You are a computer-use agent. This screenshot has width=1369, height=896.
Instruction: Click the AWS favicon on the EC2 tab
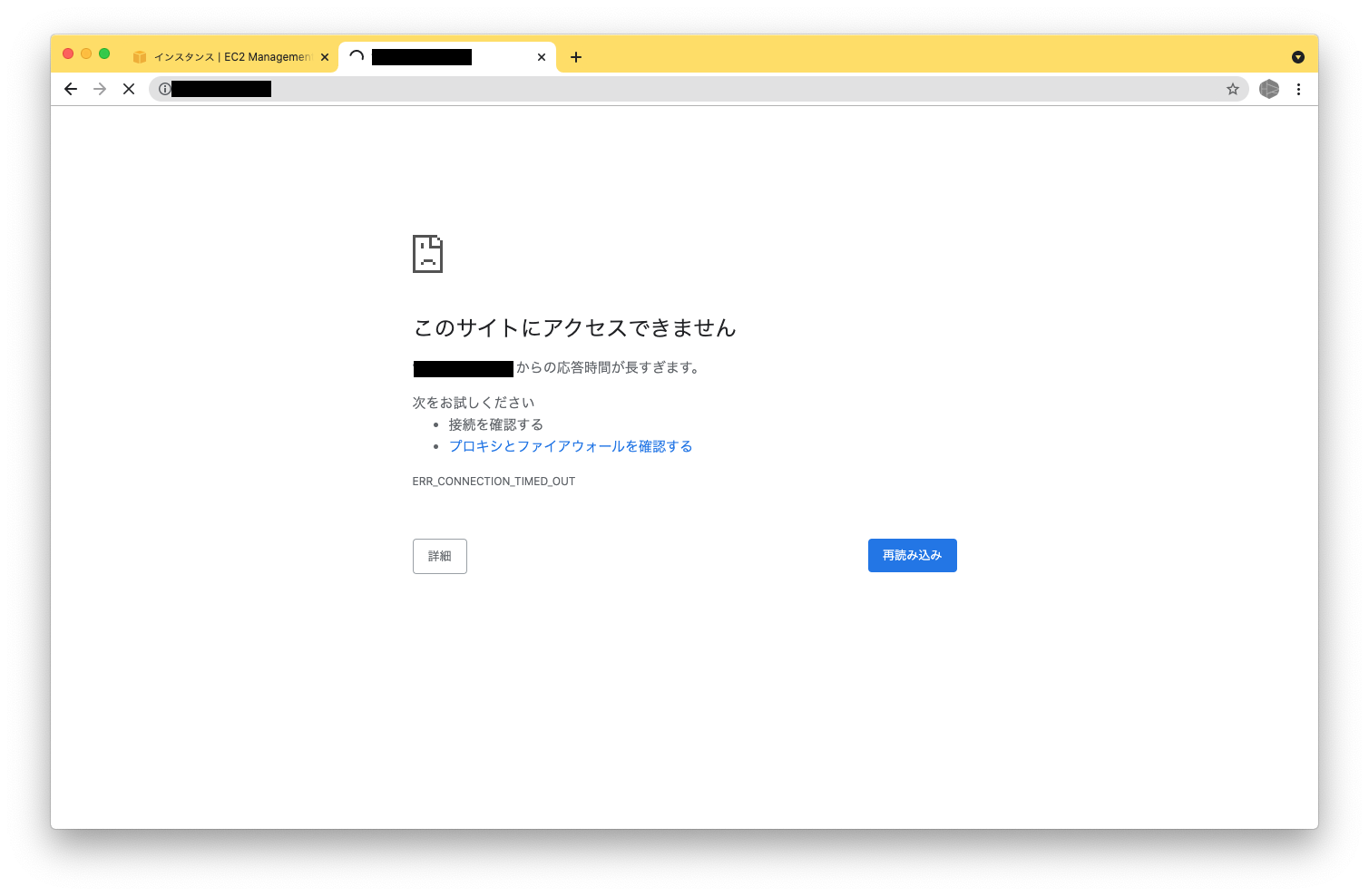point(140,56)
